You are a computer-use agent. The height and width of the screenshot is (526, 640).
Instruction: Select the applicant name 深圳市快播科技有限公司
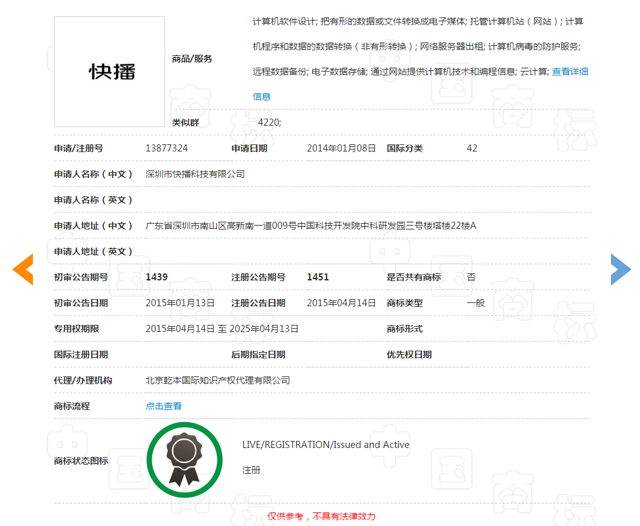(x=195, y=174)
